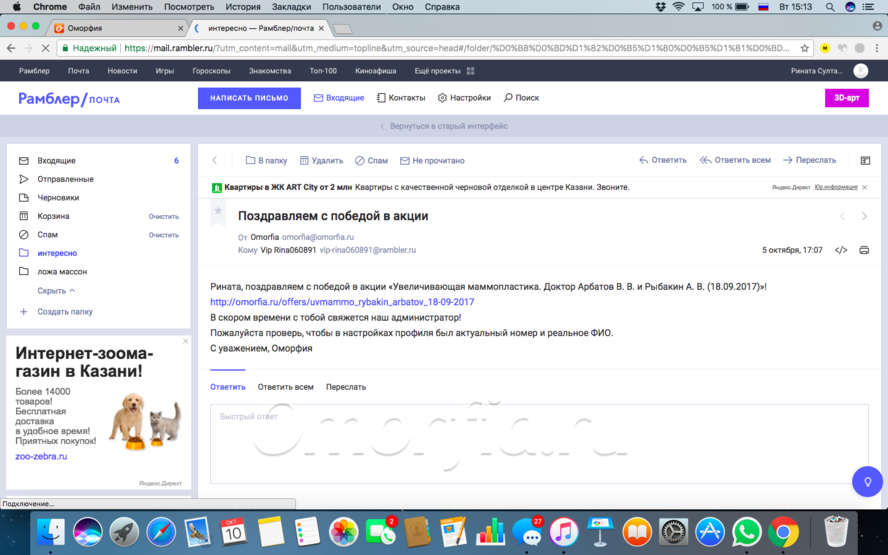This screenshot has height=555, width=888.
Task: Open Chrome three-dot menu
Action: point(877,48)
